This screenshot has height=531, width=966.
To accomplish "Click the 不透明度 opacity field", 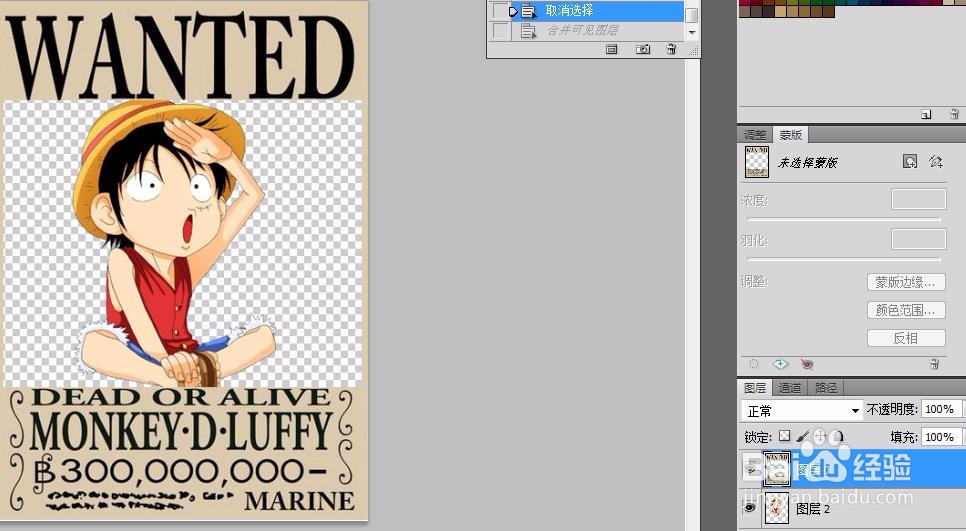I will [x=941, y=409].
